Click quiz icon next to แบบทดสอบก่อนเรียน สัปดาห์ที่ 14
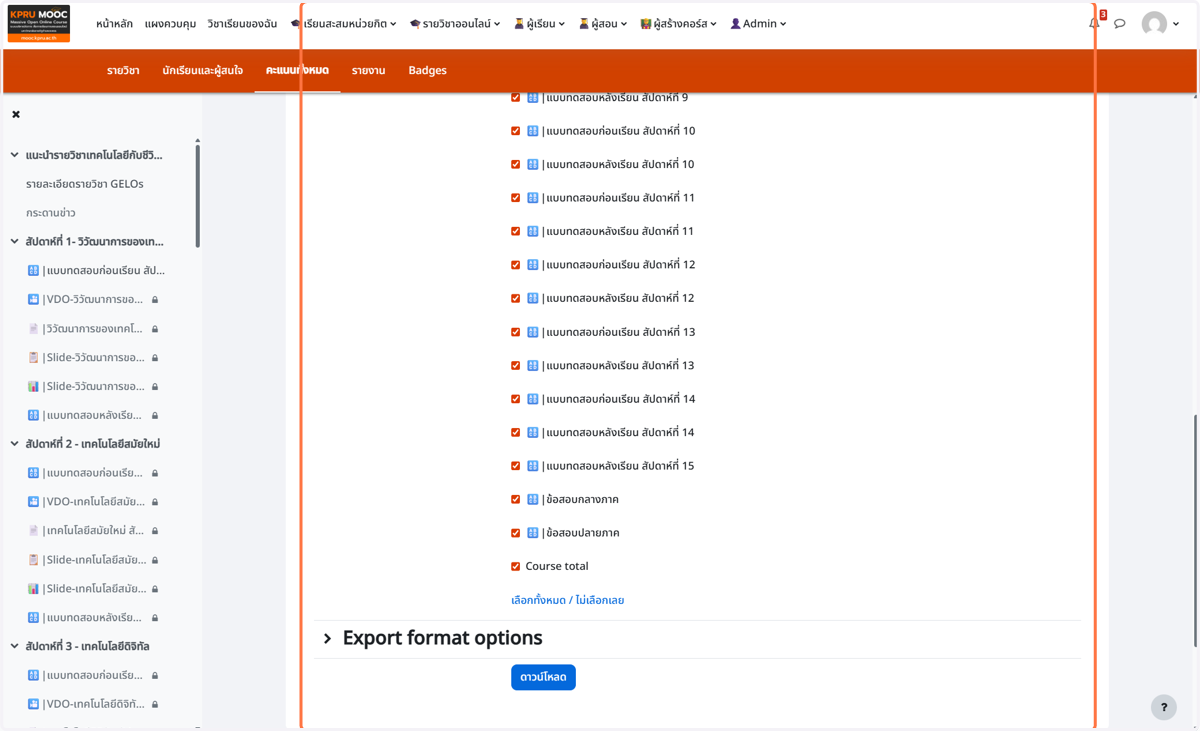Screen dimensions: 1200x731 point(533,399)
